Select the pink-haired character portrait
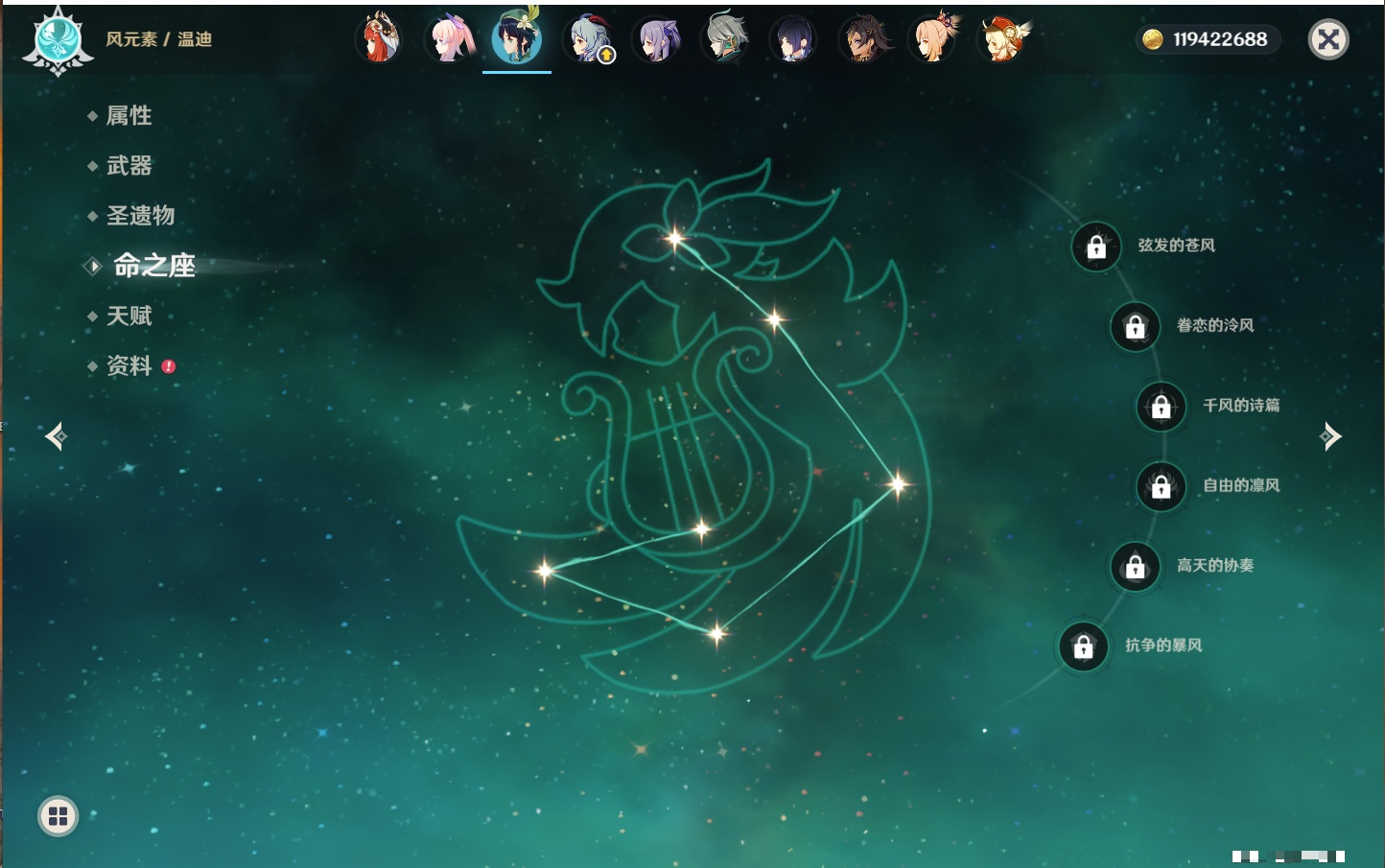Viewport: 1385px width, 868px height. tap(449, 39)
